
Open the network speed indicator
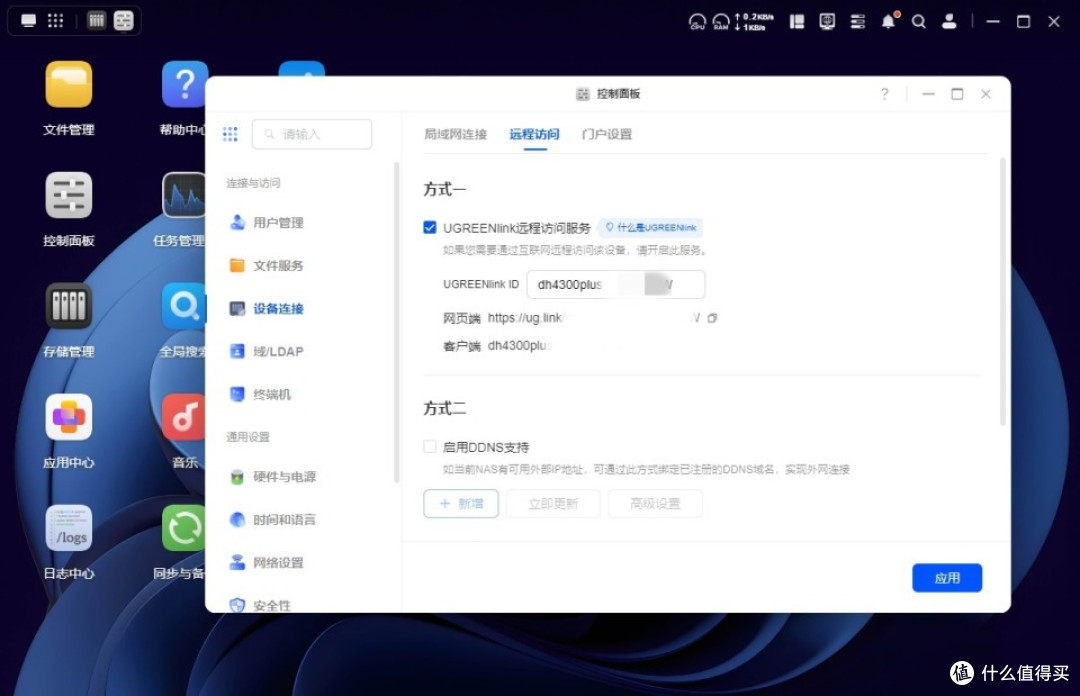pyautogui.click(x=754, y=22)
